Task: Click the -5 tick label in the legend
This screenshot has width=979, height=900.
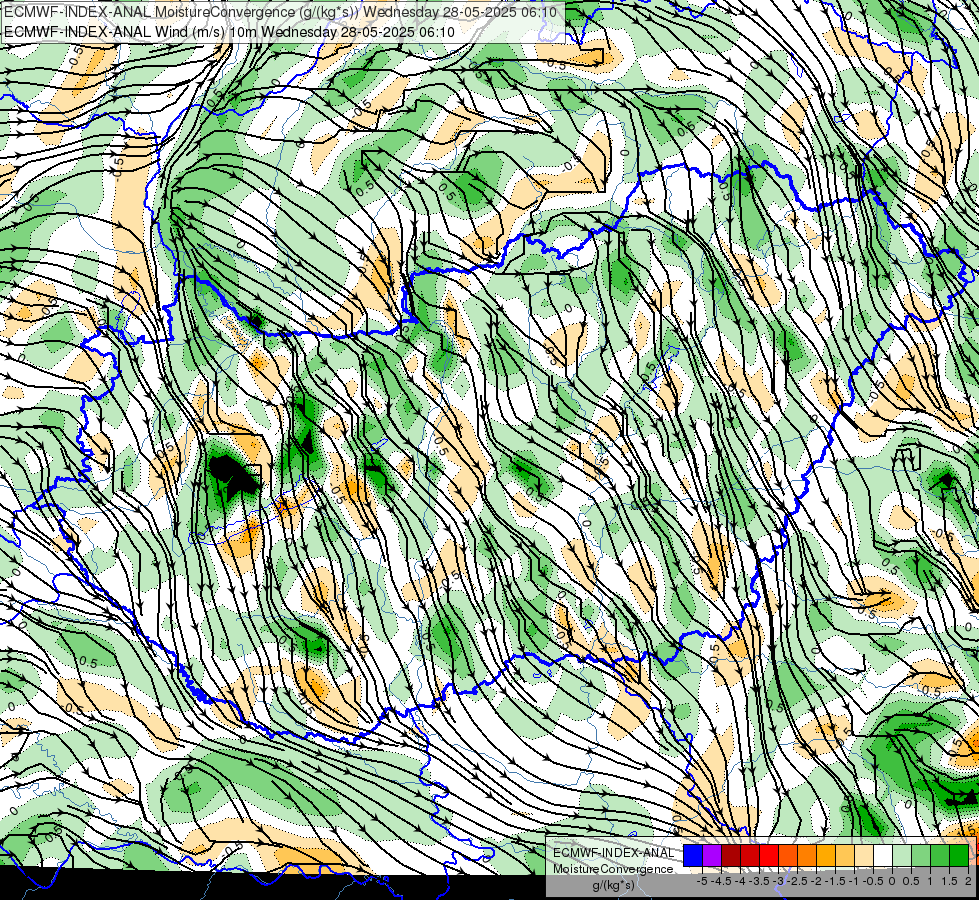Action: click(x=702, y=881)
